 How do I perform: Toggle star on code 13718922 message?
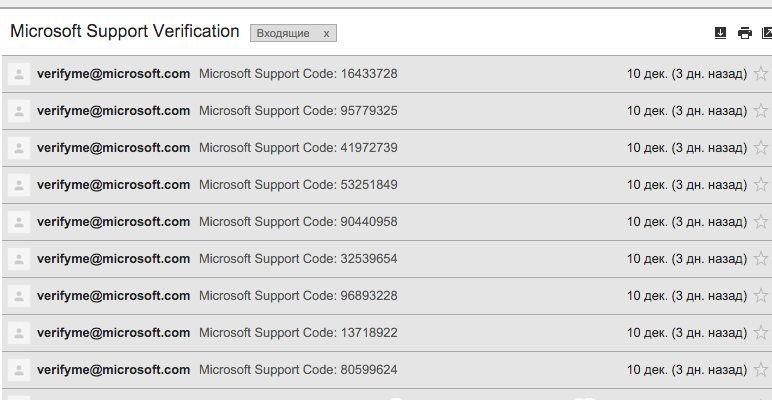(x=760, y=333)
